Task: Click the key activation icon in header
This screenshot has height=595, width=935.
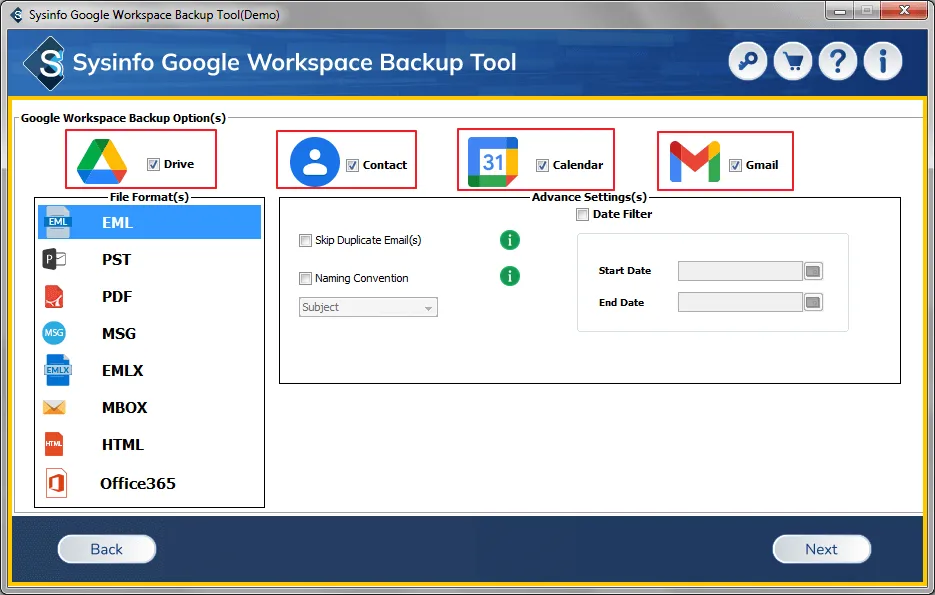Action: point(748,62)
